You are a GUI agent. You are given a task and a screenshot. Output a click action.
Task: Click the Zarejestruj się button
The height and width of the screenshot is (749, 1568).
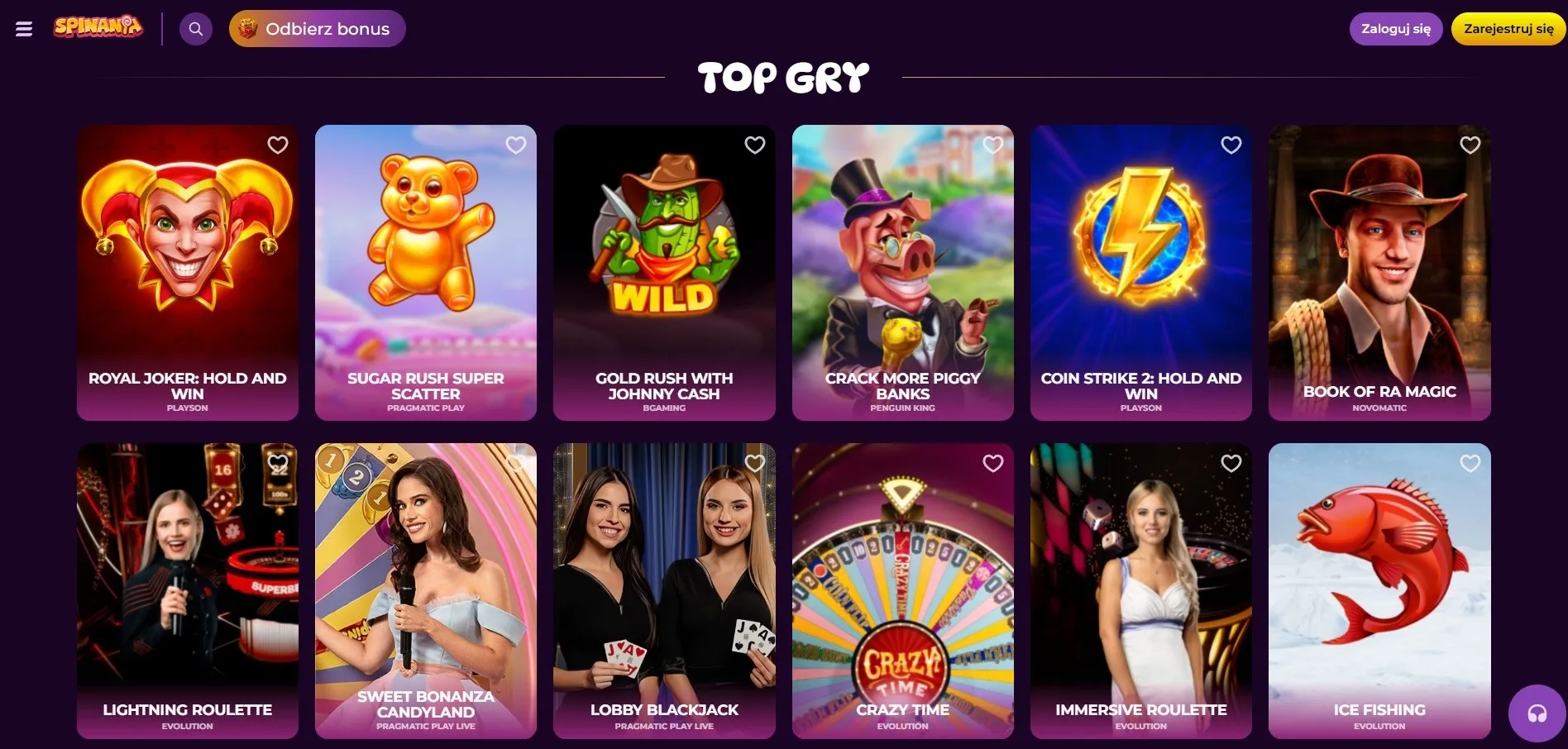click(x=1508, y=29)
